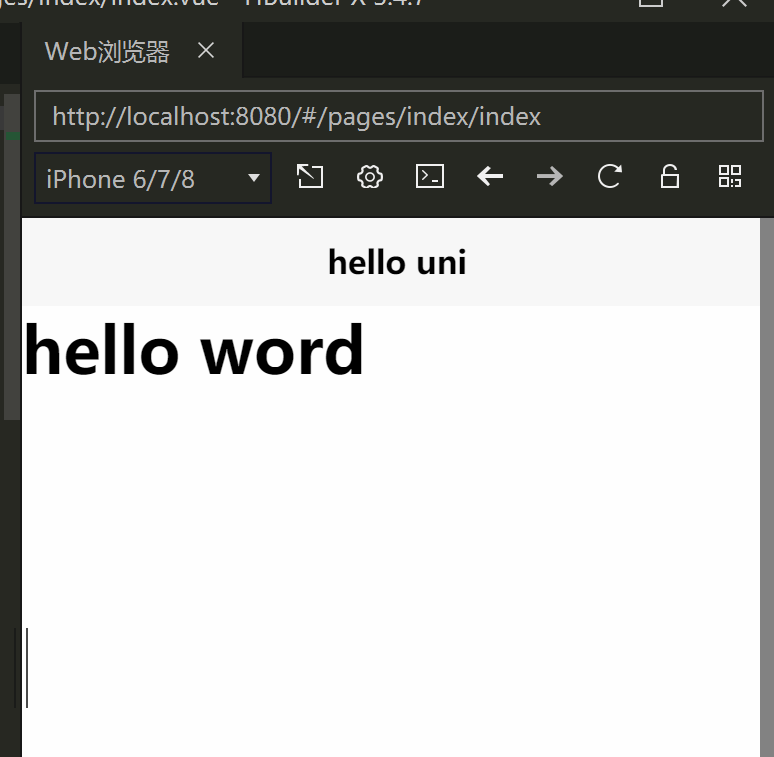The image size is (774, 757).
Task: Go back with the left arrow
Action: pyautogui.click(x=490, y=176)
